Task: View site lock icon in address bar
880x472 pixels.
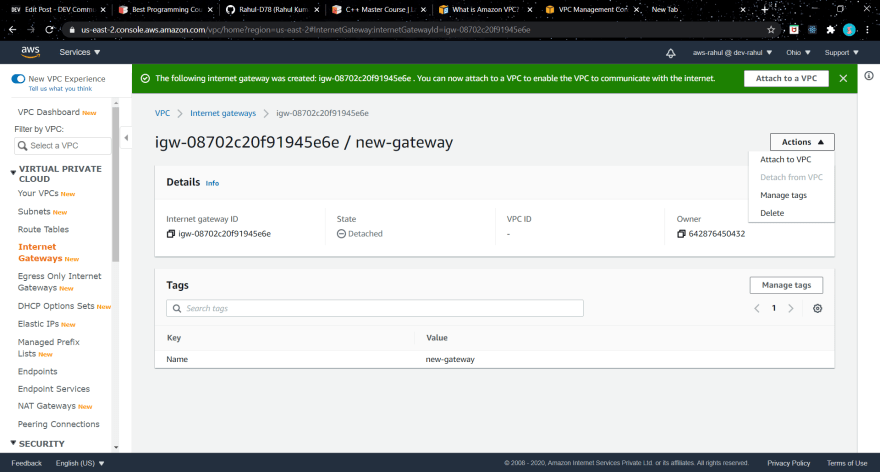Action: (72, 30)
